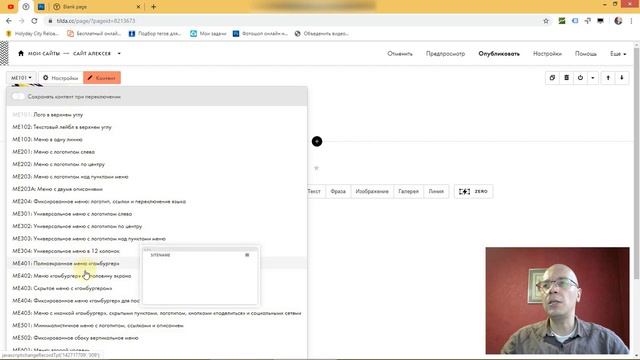Viewport: 640px width, 360px height.
Task: Expand the arrow after Сайт Алексея
Action: point(119,53)
